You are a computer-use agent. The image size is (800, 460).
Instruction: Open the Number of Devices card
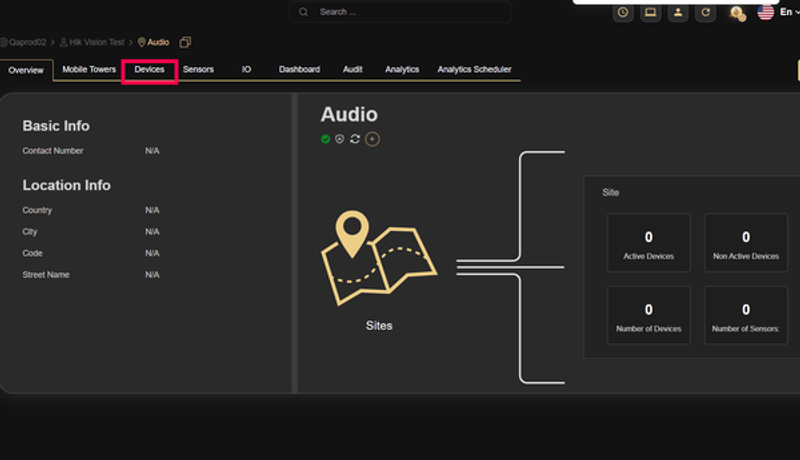648,315
